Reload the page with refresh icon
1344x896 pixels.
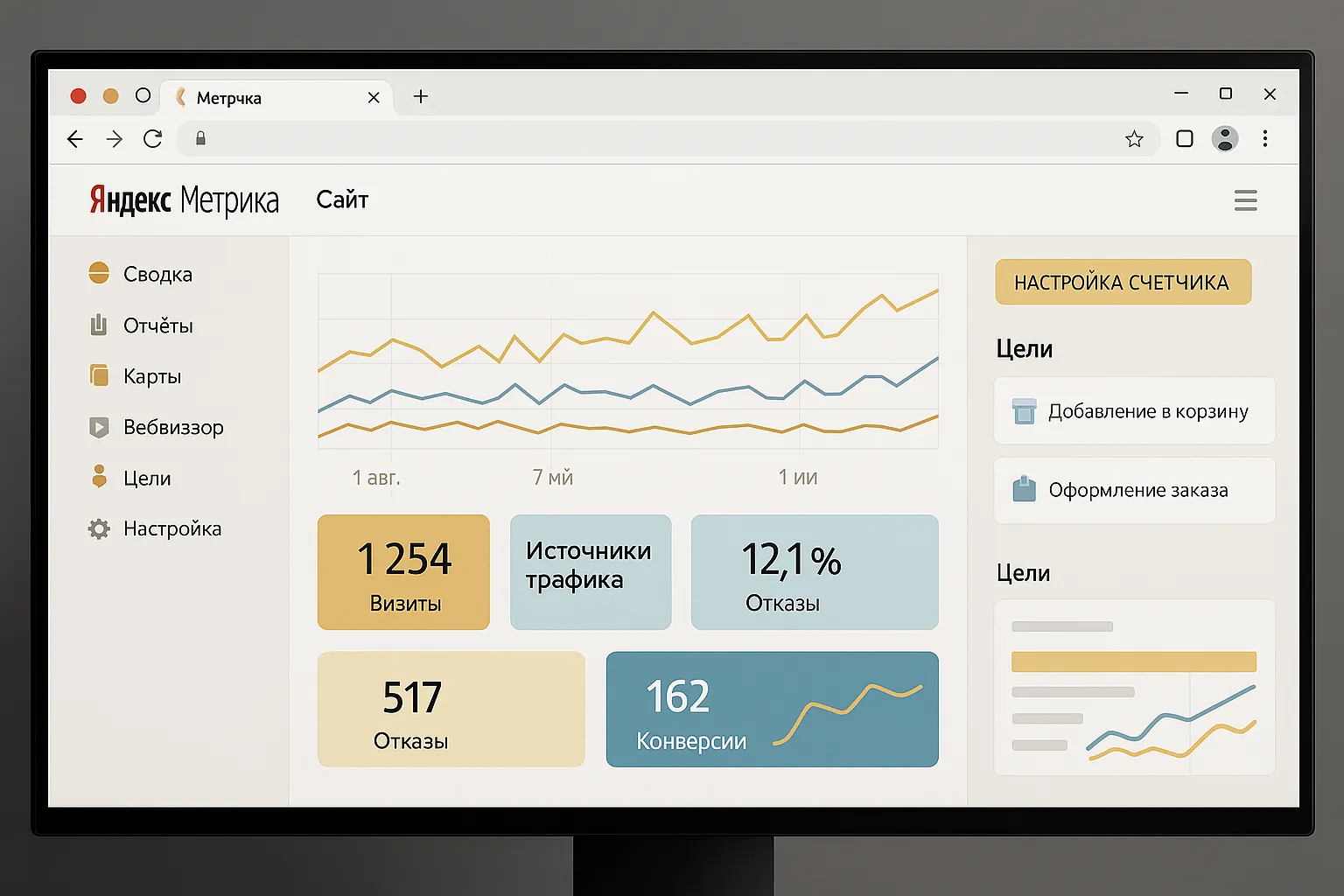coord(153,138)
